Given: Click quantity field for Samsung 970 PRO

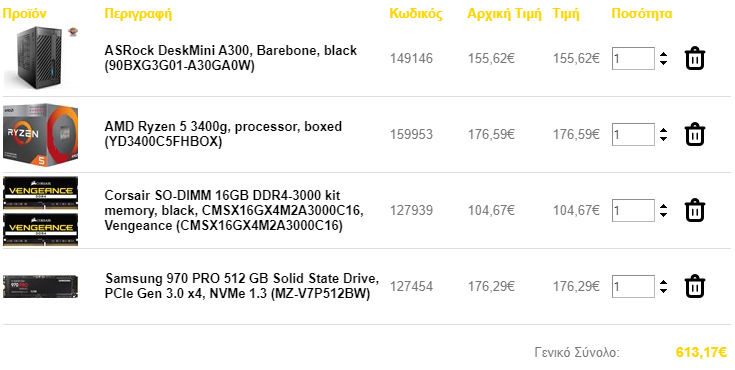Looking at the screenshot, I should (633, 287).
